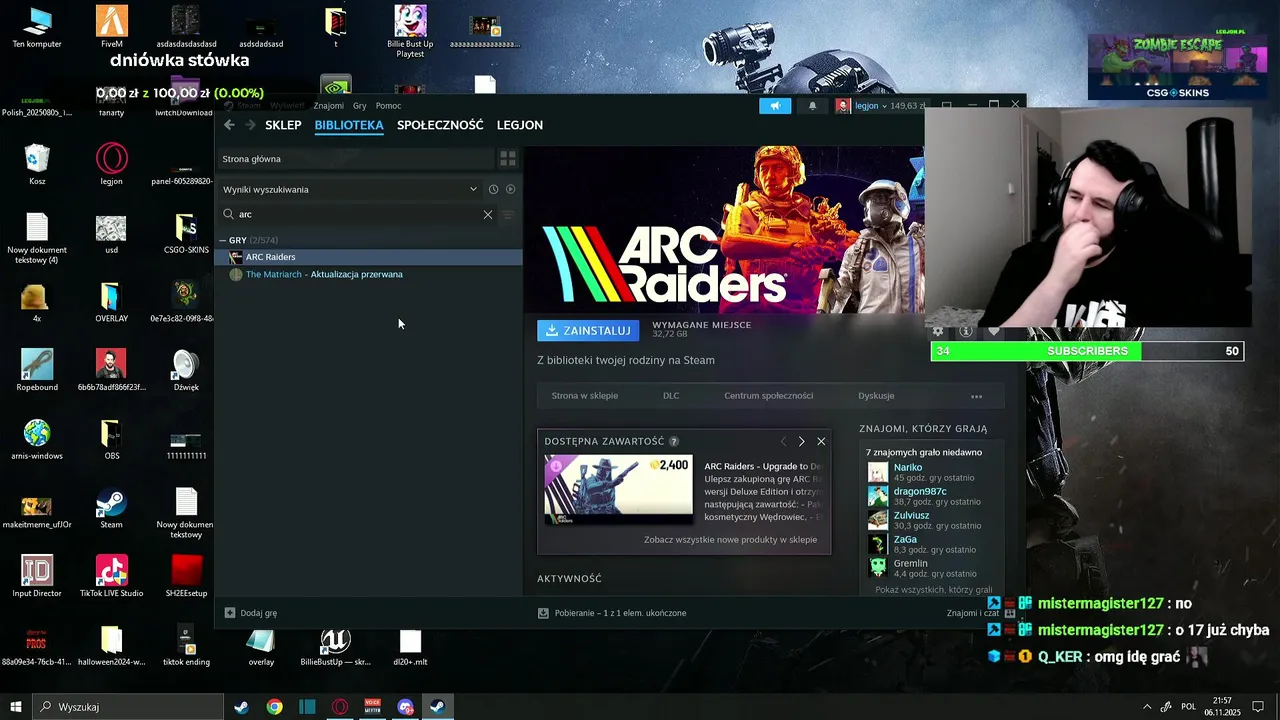
Task: Open friend ZaGa's profile
Action: [905, 540]
